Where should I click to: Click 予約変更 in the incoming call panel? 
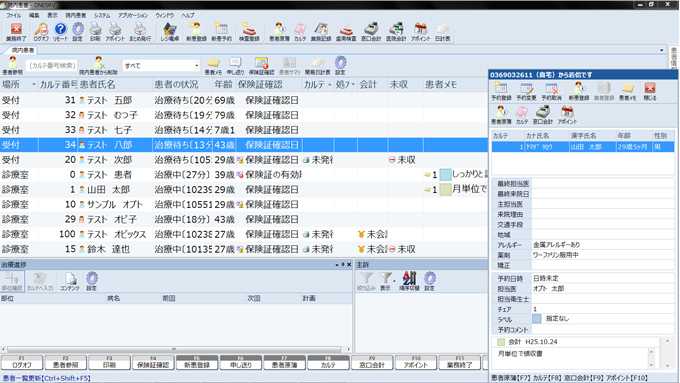tap(526, 92)
